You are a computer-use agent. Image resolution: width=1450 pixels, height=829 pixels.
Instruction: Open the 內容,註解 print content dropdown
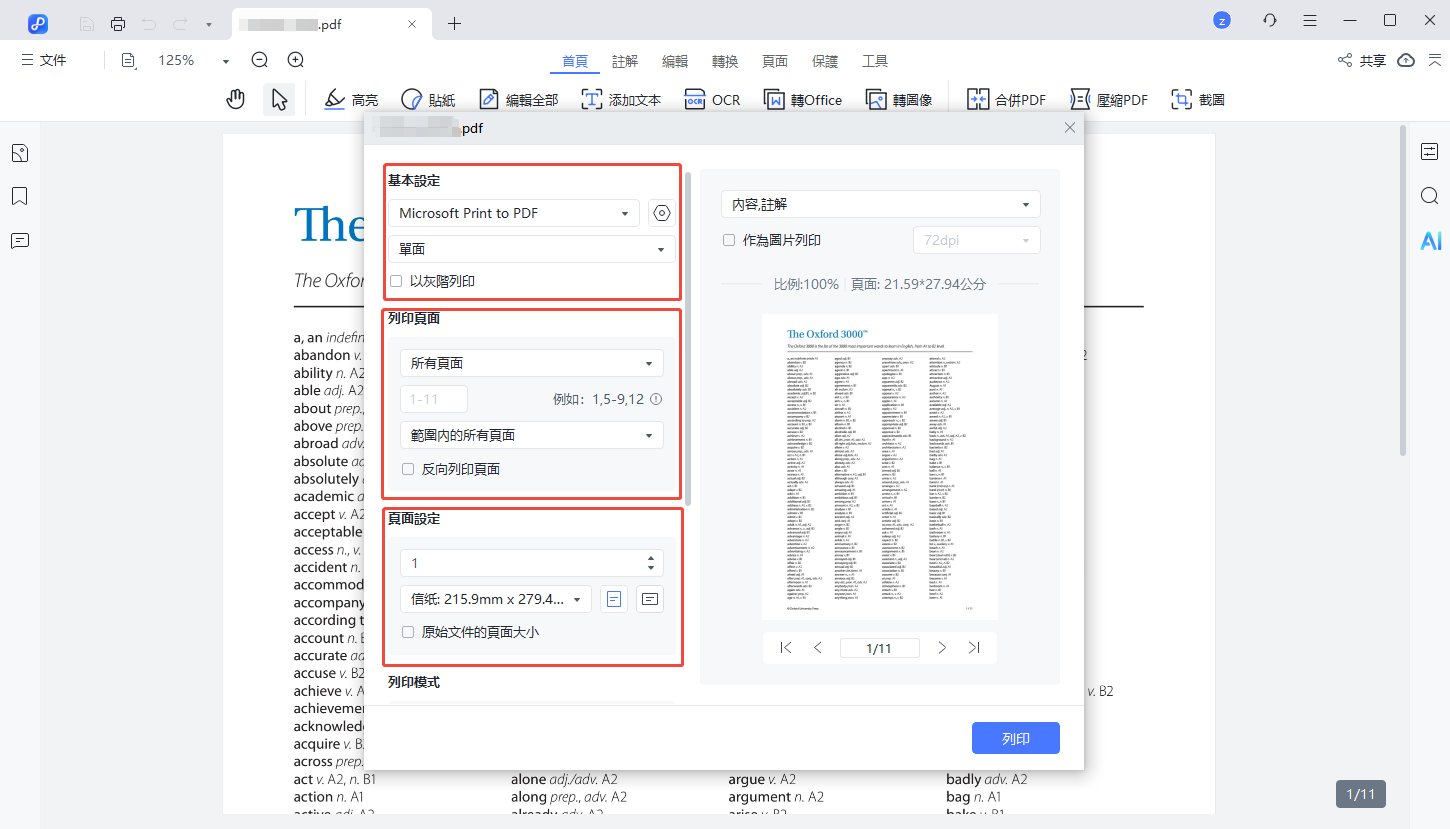tap(880, 204)
